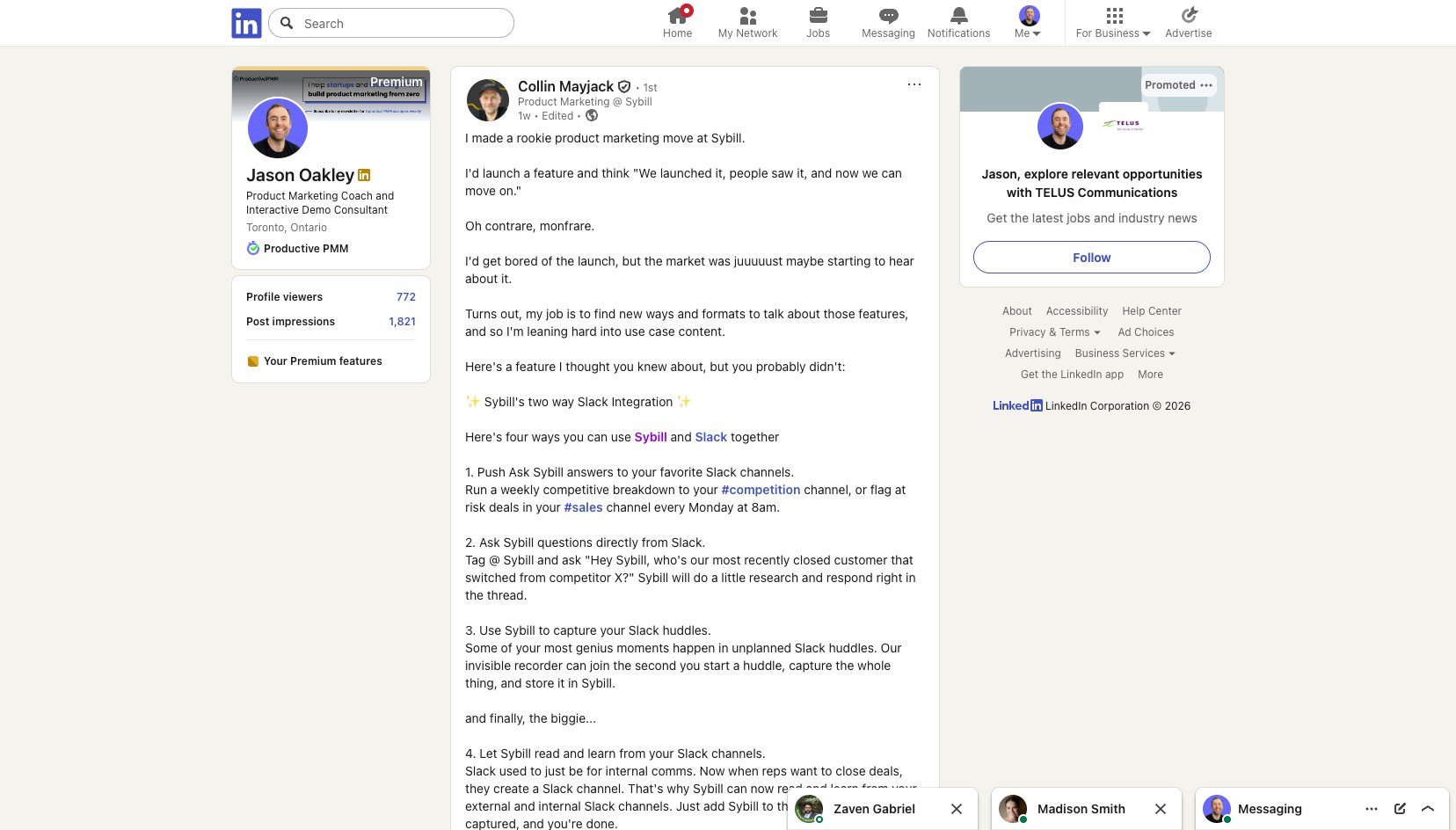Screen dimensions: 1456x830
Task: Open Jason Oakley profile name in sidebar
Action: tap(300, 175)
